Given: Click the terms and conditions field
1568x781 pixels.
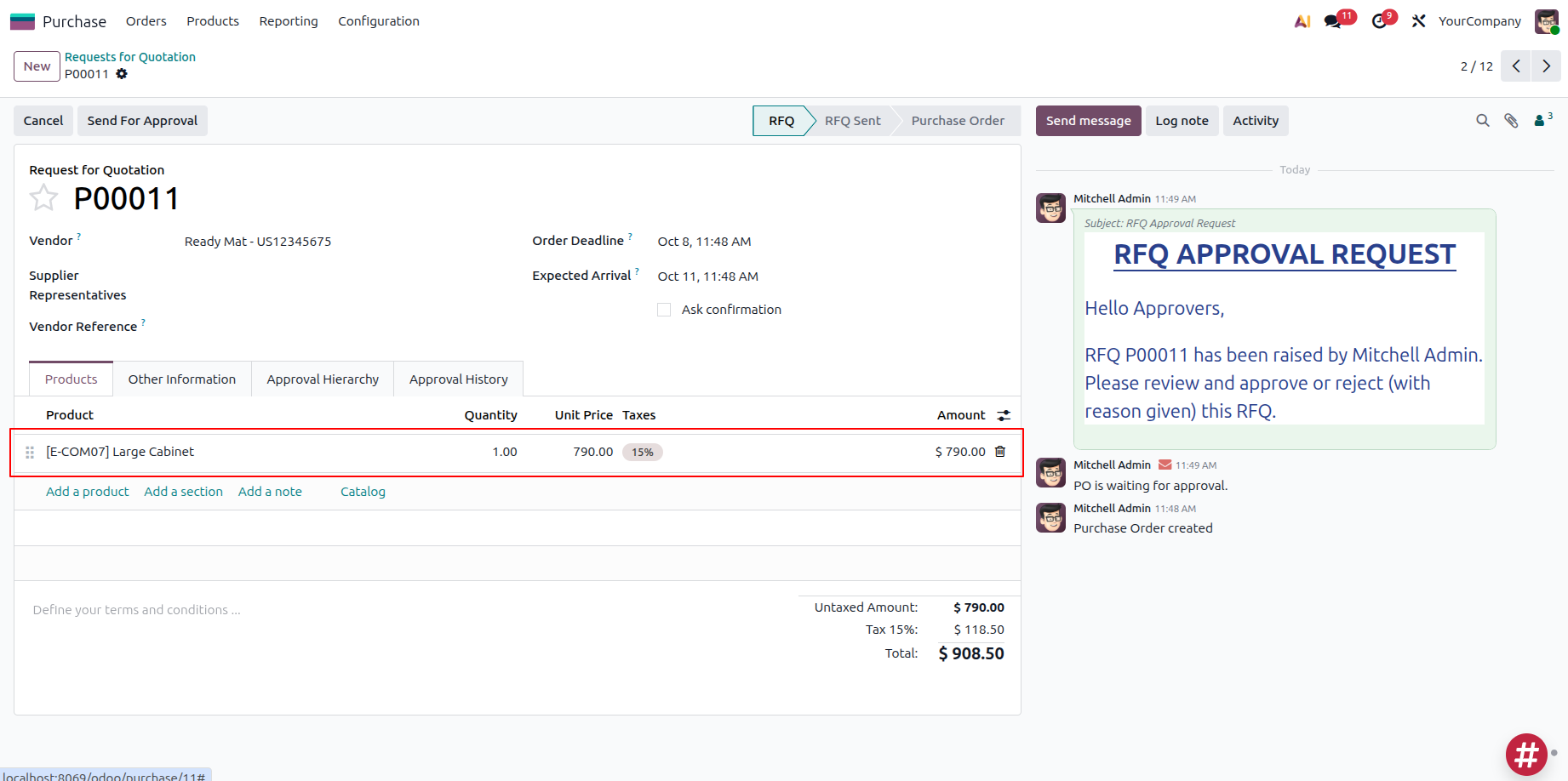Looking at the screenshot, I should click(x=136, y=609).
